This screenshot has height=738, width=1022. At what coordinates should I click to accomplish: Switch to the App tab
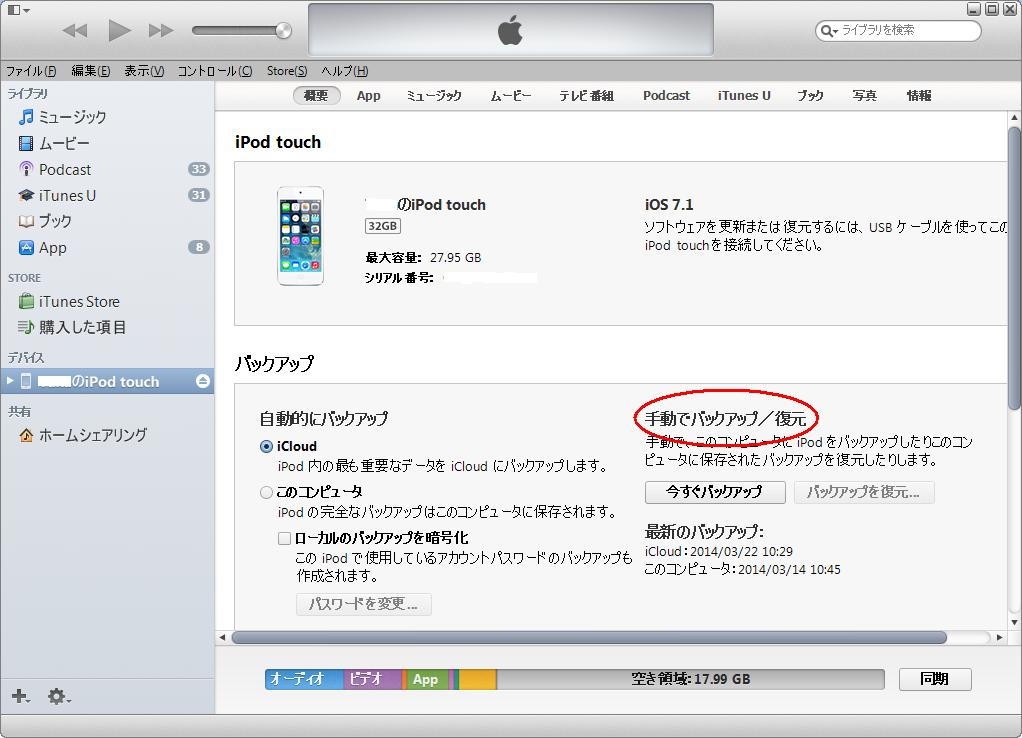[x=368, y=95]
